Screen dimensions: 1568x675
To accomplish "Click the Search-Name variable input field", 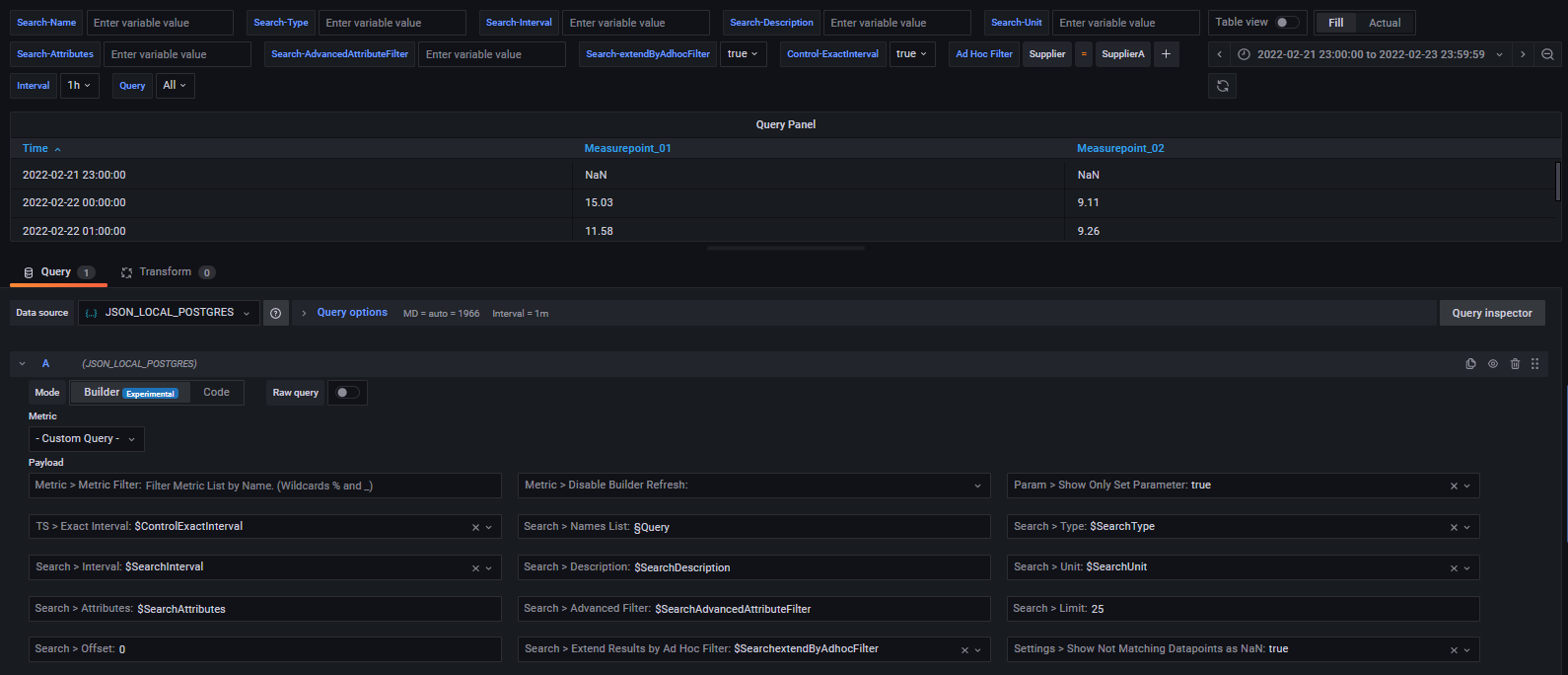I will click(x=160, y=23).
